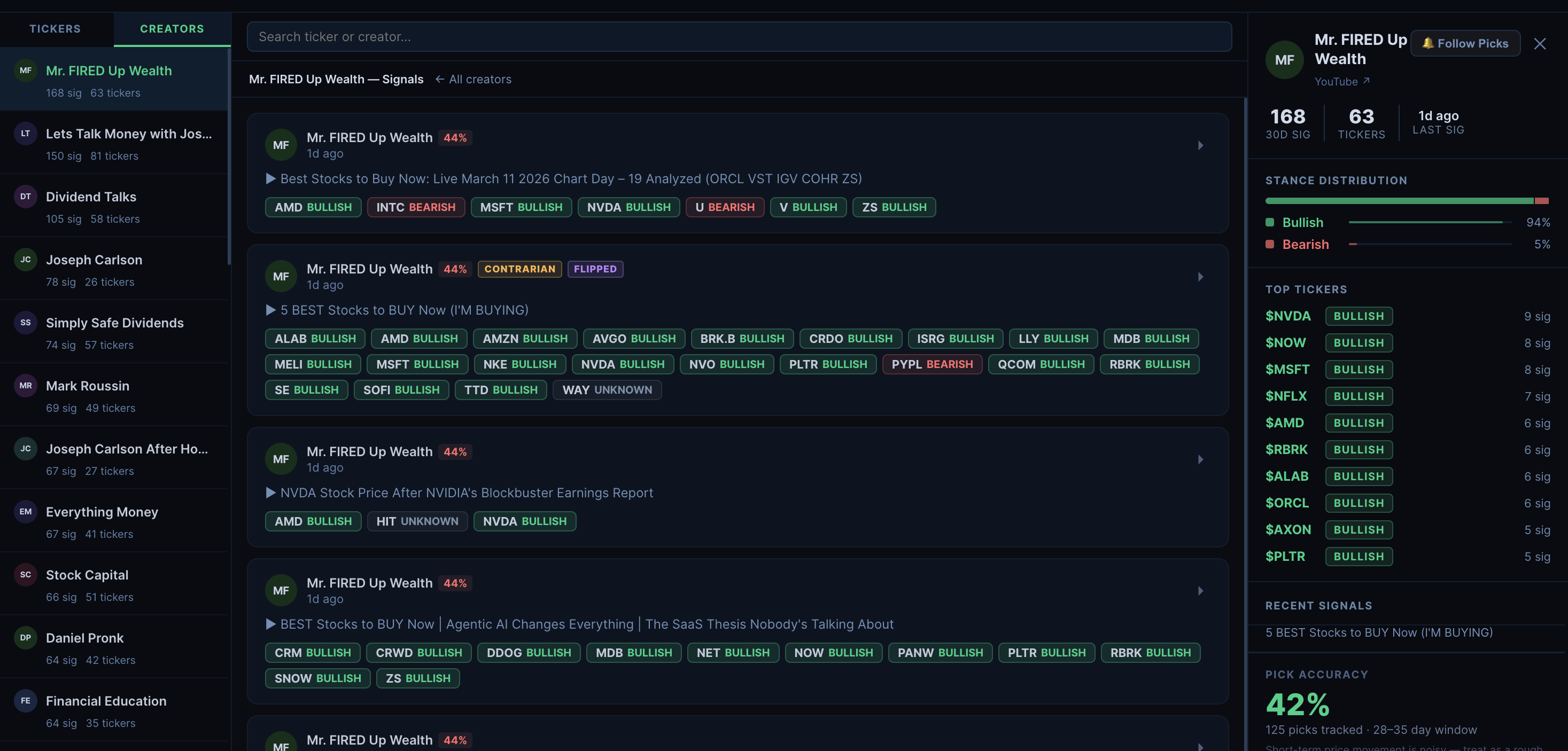The image size is (1568, 751).
Task: Click the LT avatar for Lets Talk Money
Action: [26, 134]
